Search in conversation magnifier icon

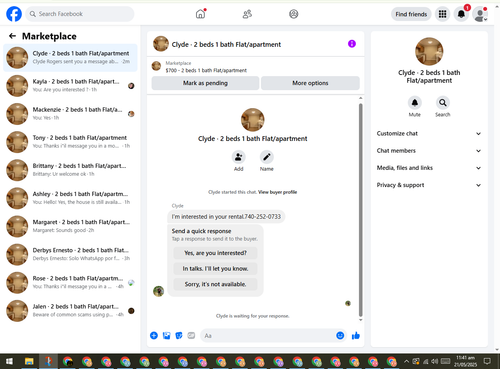tap(443, 103)
